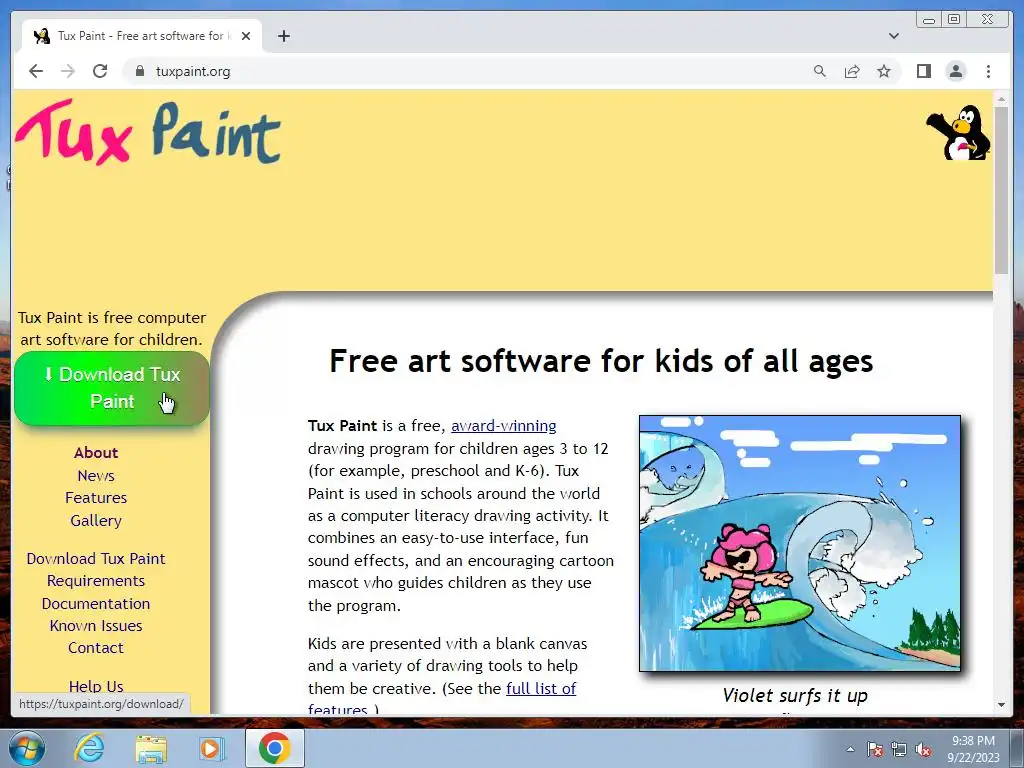The width and height of the screenshot is (1024, 768).
Task: Click the muted volume tray icon
Action: tap(923, 749)
